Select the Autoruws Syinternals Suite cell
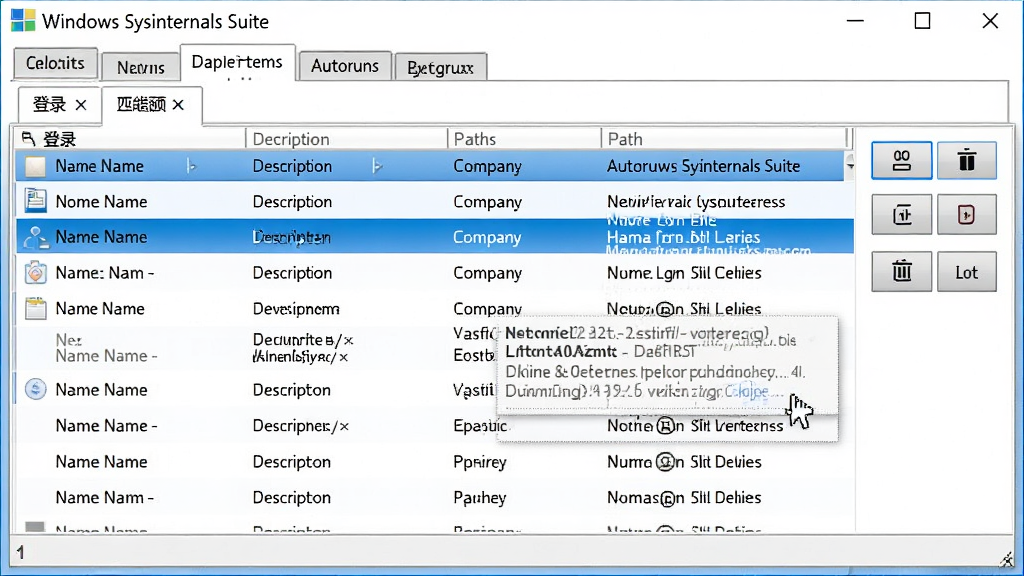1024x576 pixels. (x=703, y=166)
